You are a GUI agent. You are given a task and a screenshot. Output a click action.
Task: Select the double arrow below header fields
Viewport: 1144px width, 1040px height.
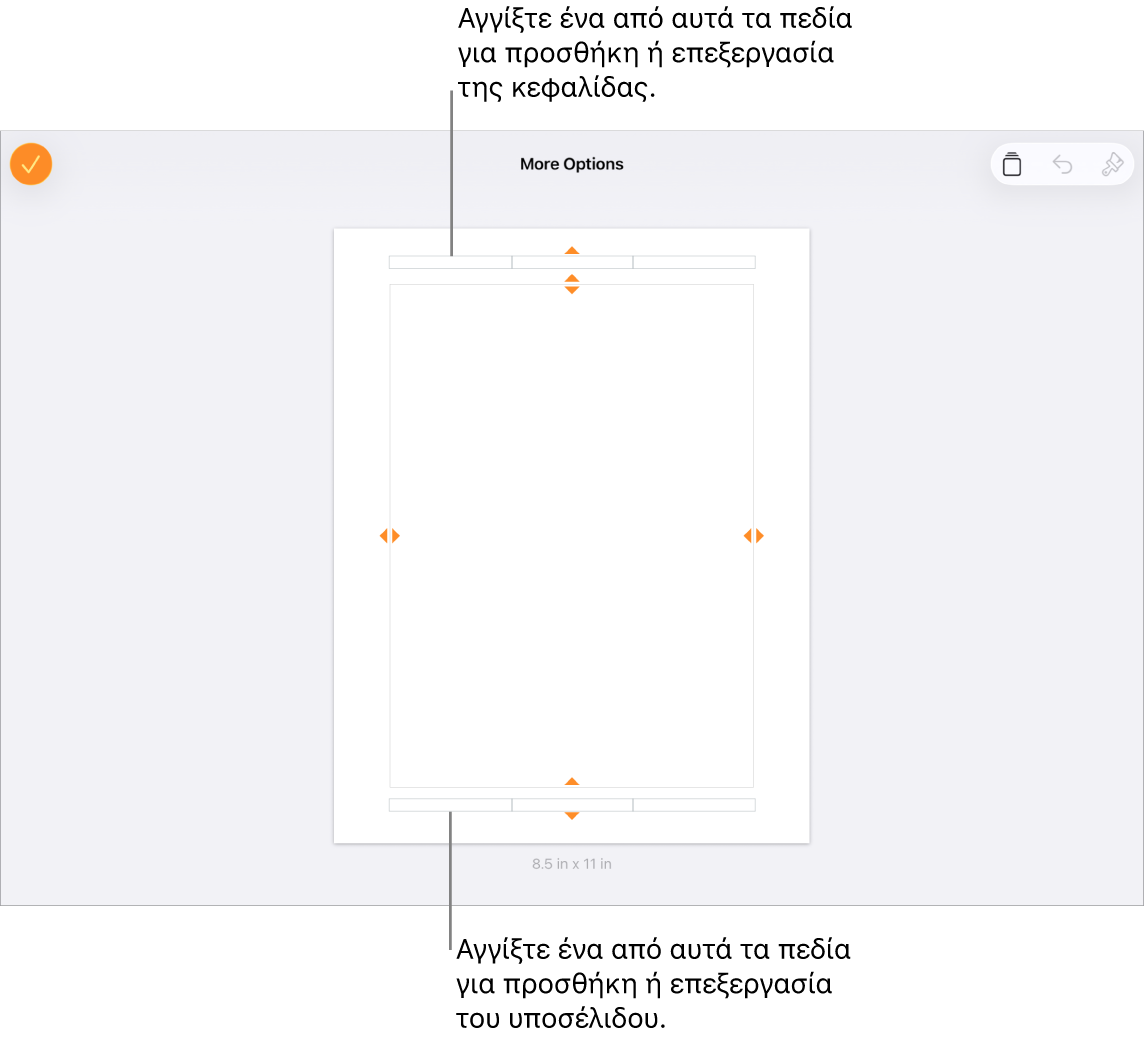pos(572,284)
